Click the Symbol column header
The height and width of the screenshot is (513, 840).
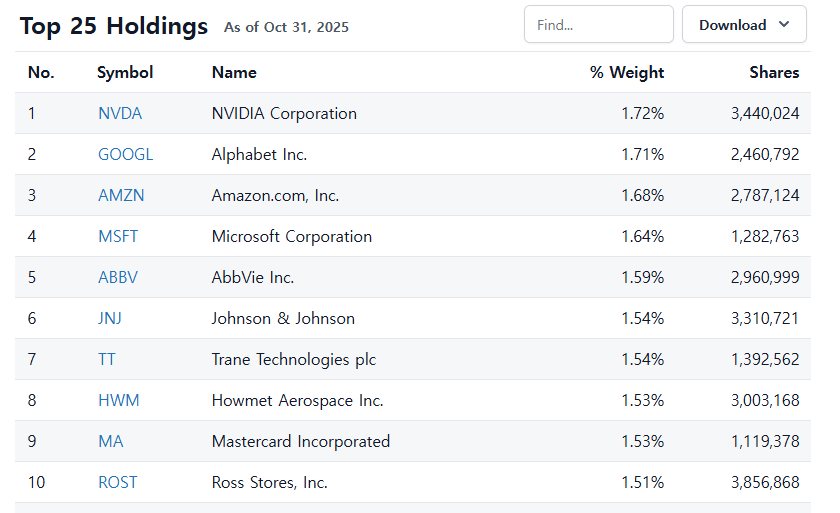(125, 73)
